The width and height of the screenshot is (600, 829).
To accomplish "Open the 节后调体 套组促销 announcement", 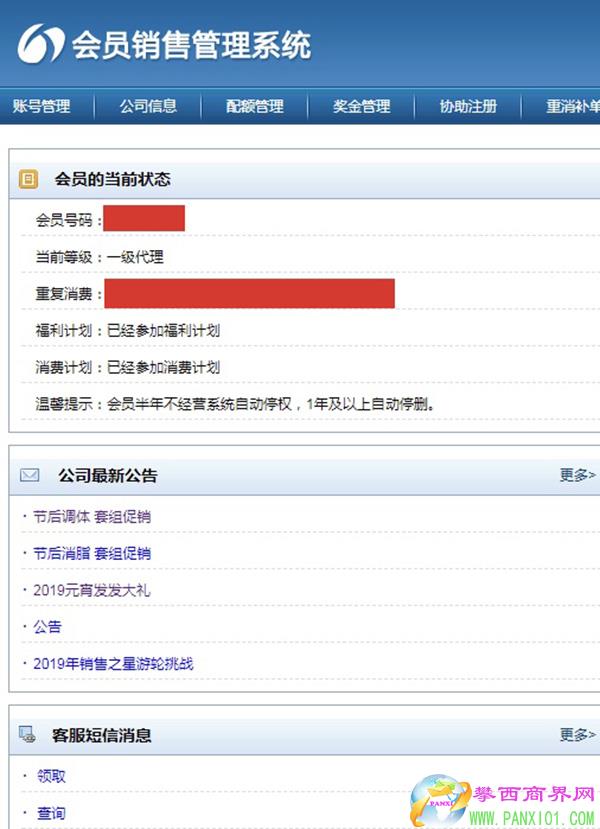I will click(92, 517).
